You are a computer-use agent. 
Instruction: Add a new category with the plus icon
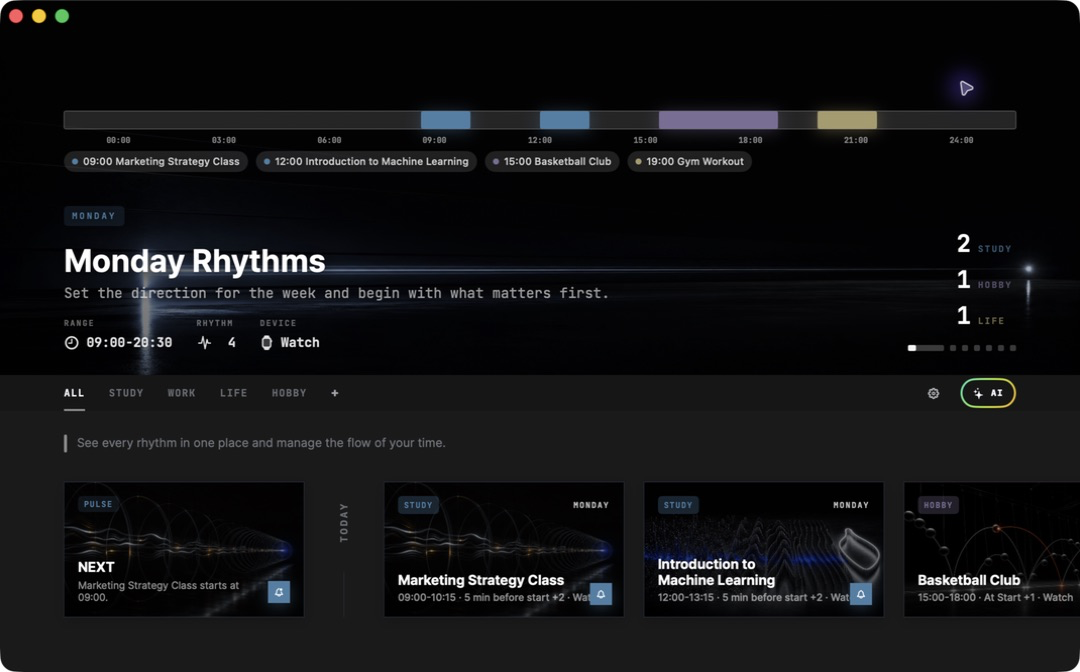pyautogui.click(x=335, y=393)
